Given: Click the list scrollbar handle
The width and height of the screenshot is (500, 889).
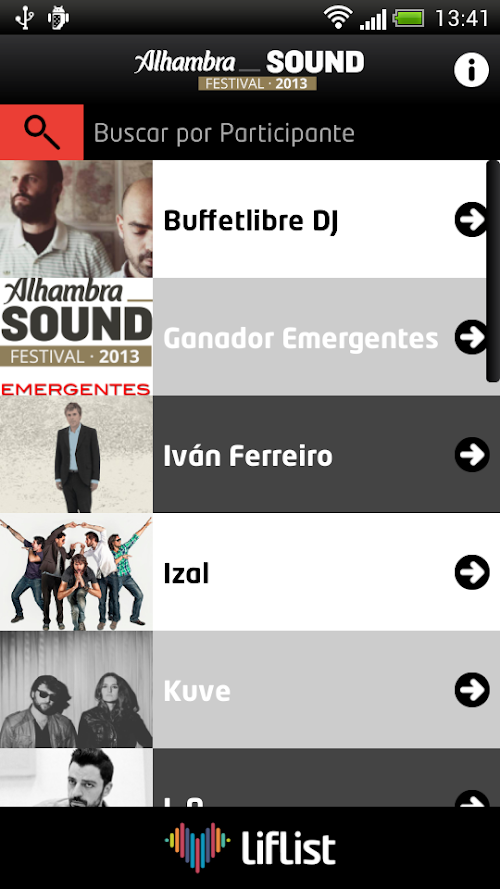Looking at the screenshot, I should click(493, 271).
